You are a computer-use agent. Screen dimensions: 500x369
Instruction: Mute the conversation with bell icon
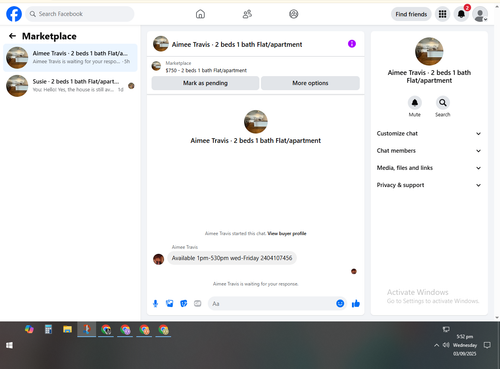pyautogui.click(x=415, y=103)
